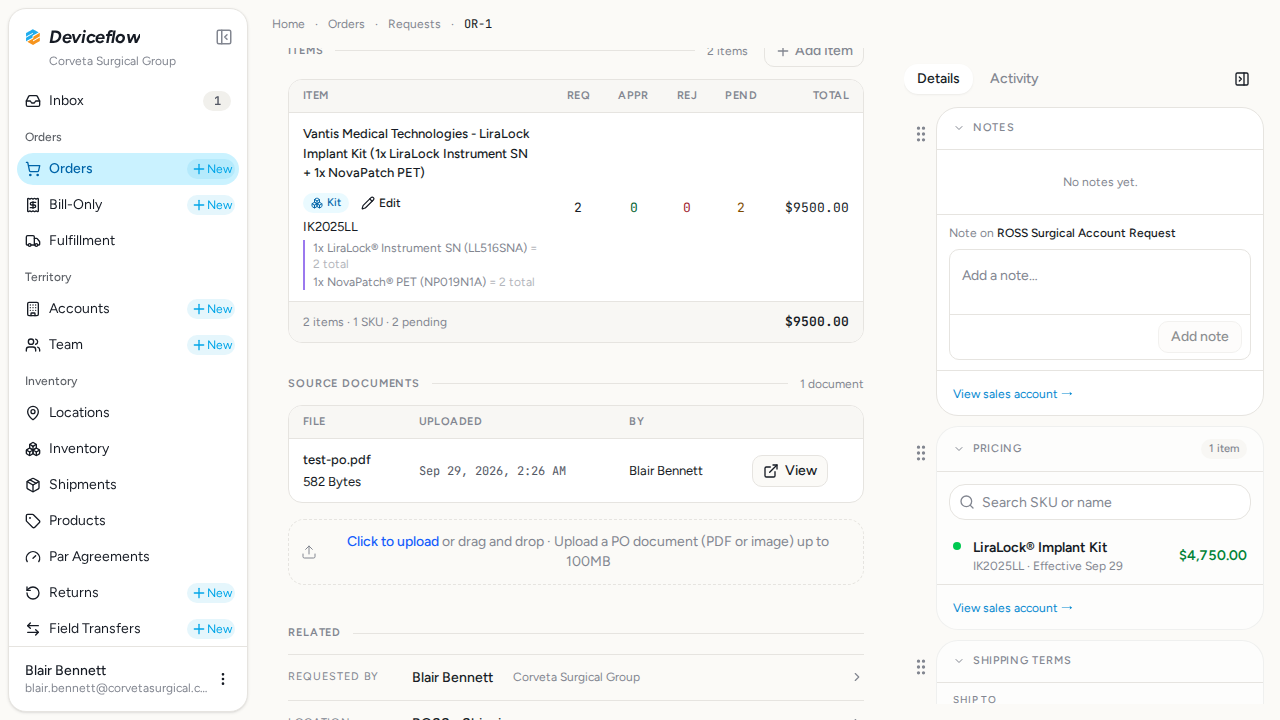Expand the Requested By row chevron

856,677
